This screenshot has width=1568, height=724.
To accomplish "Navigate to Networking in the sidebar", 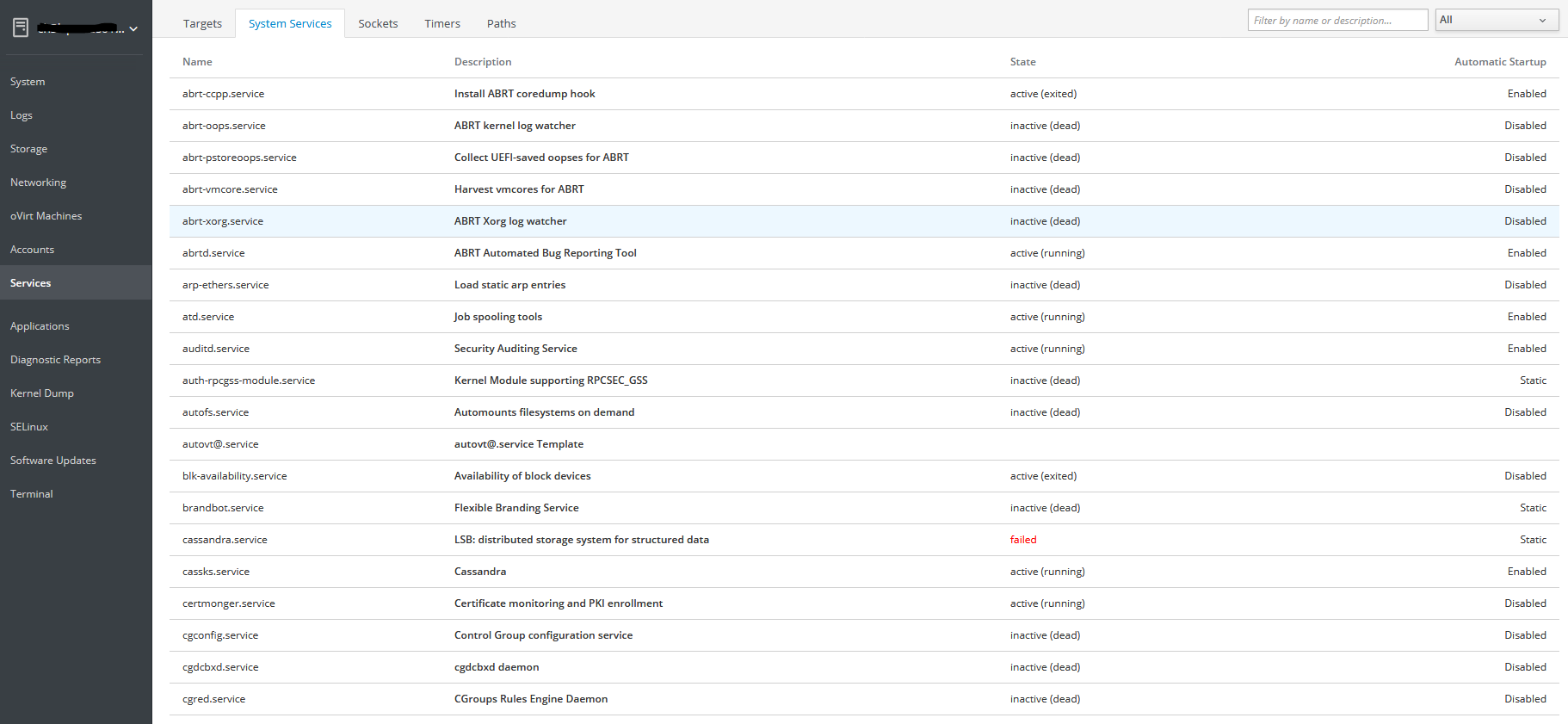I will pyautogui.click(x=38, y=183).
